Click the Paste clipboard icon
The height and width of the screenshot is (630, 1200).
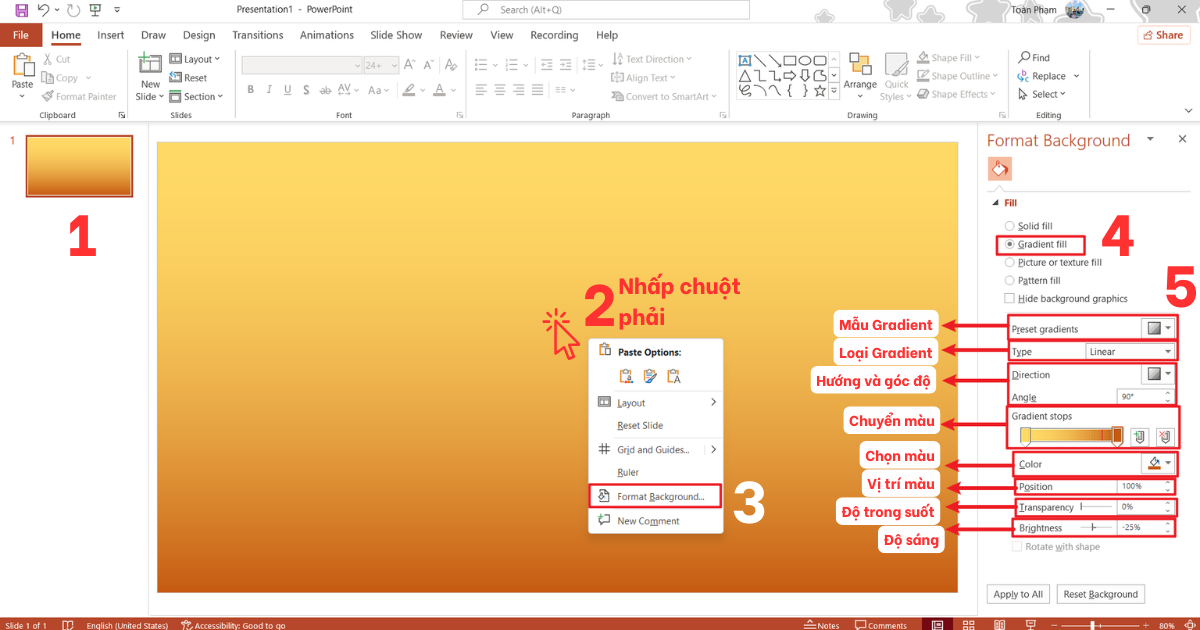tap(22, 65)
